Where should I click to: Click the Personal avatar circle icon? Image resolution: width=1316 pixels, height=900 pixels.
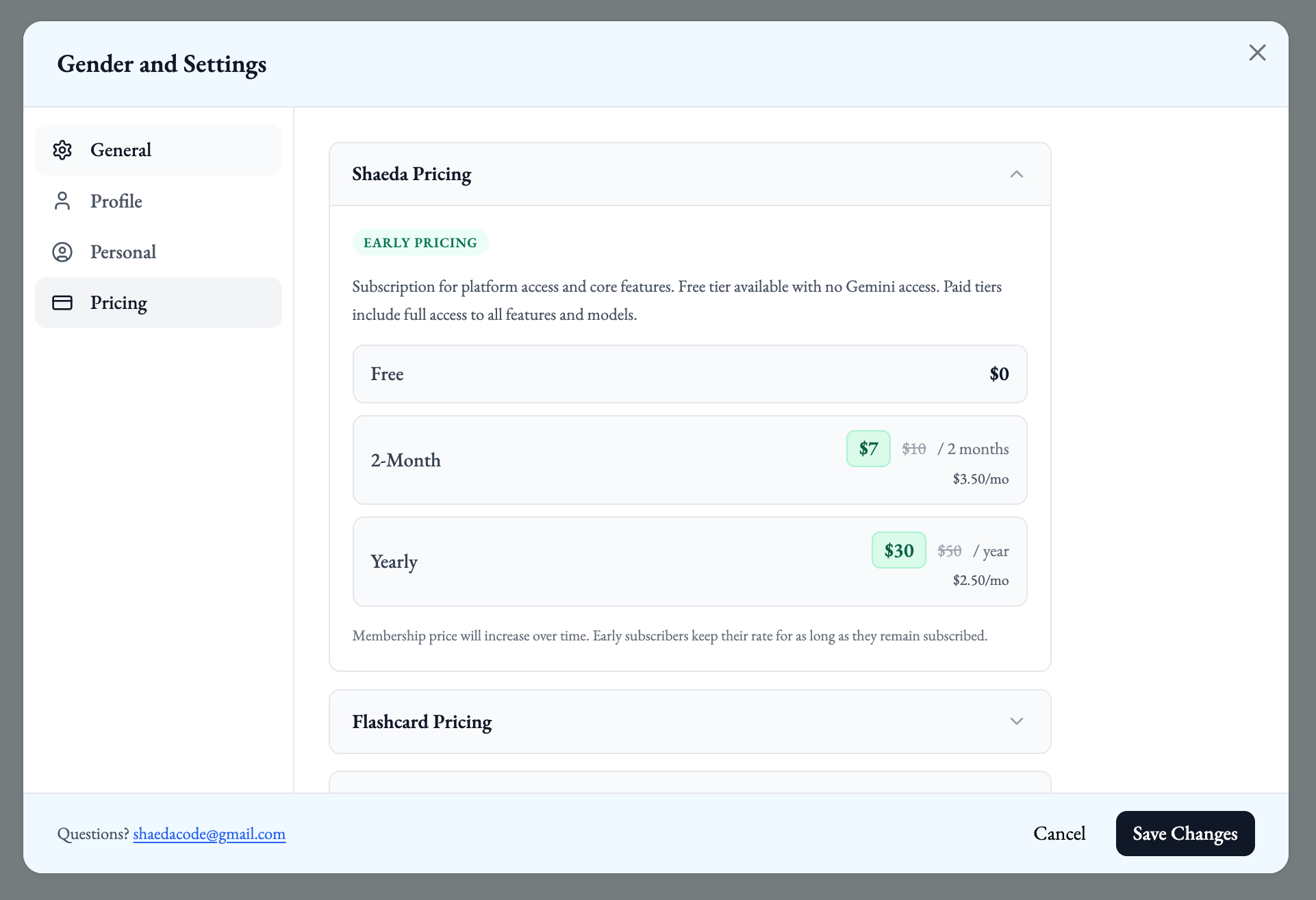point(62,252)
